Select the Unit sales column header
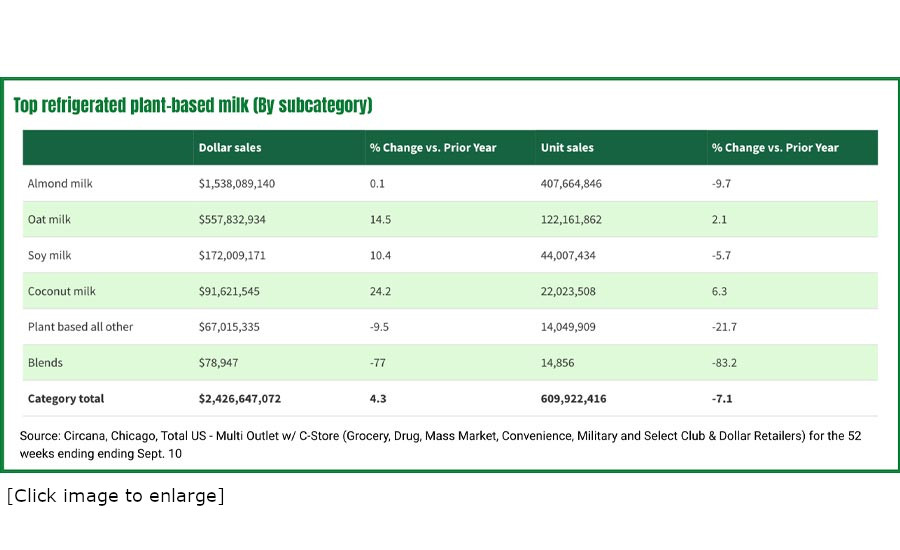Screen dimensions: 900x550 click(567, 148)
